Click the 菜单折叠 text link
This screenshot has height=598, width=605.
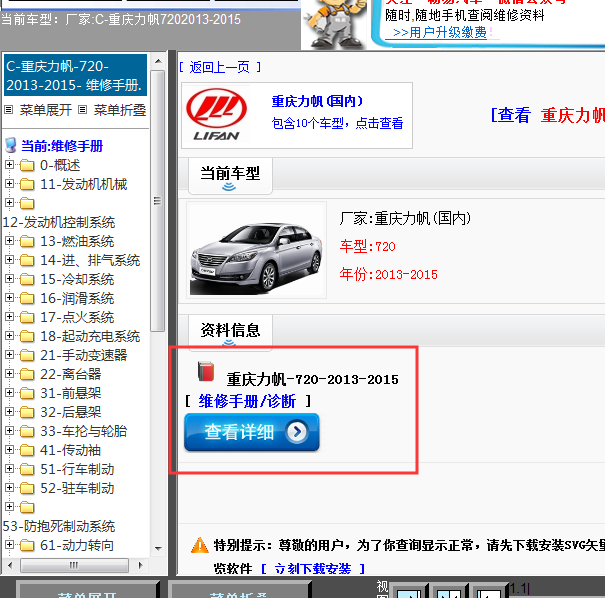pyautogui.click(x=120, y=110)
